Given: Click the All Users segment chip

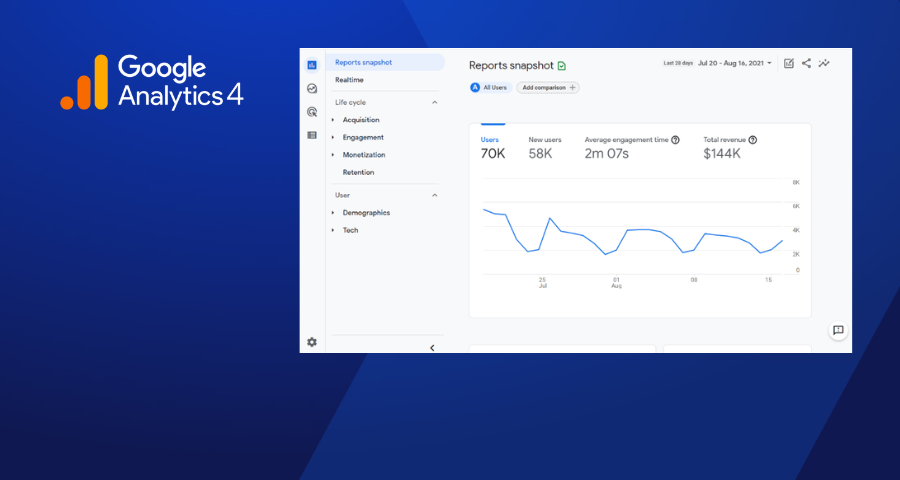Looking at the screenshot, I should pyautogui.click(x=491, y=88).
